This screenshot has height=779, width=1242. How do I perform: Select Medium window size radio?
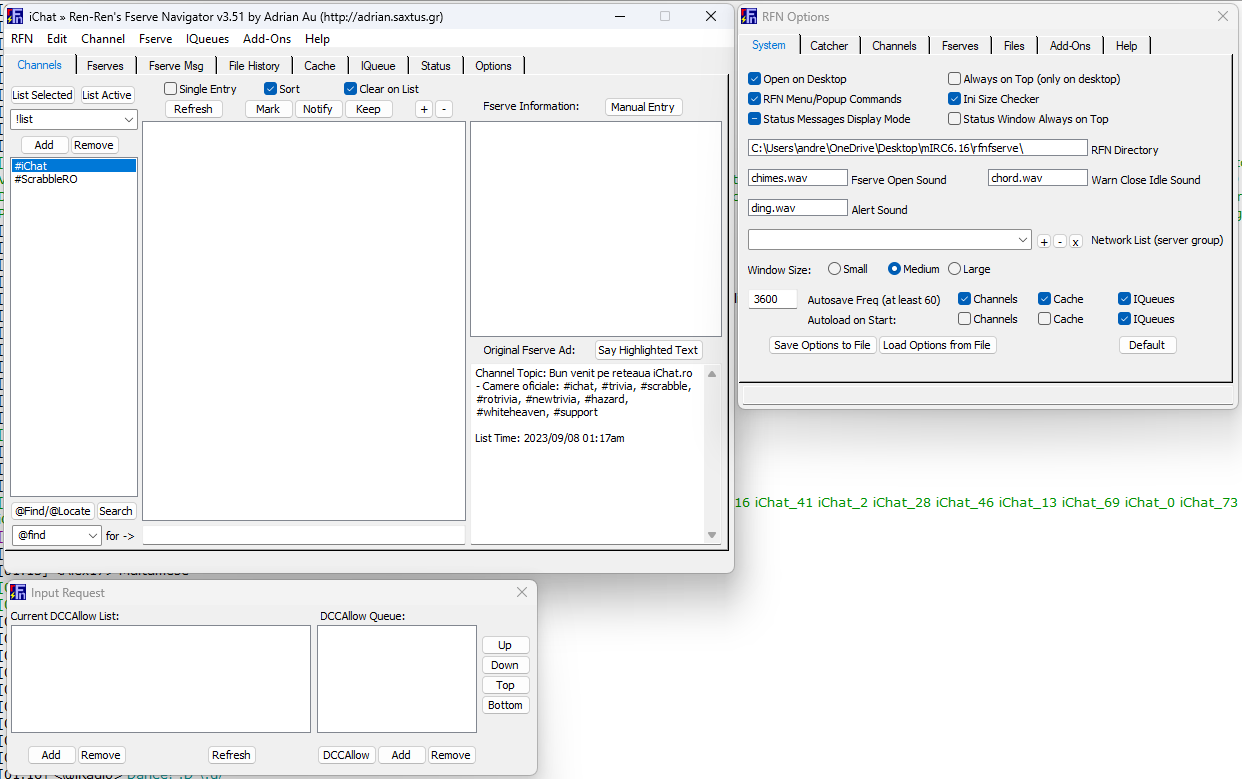click(x=895, y=269)
